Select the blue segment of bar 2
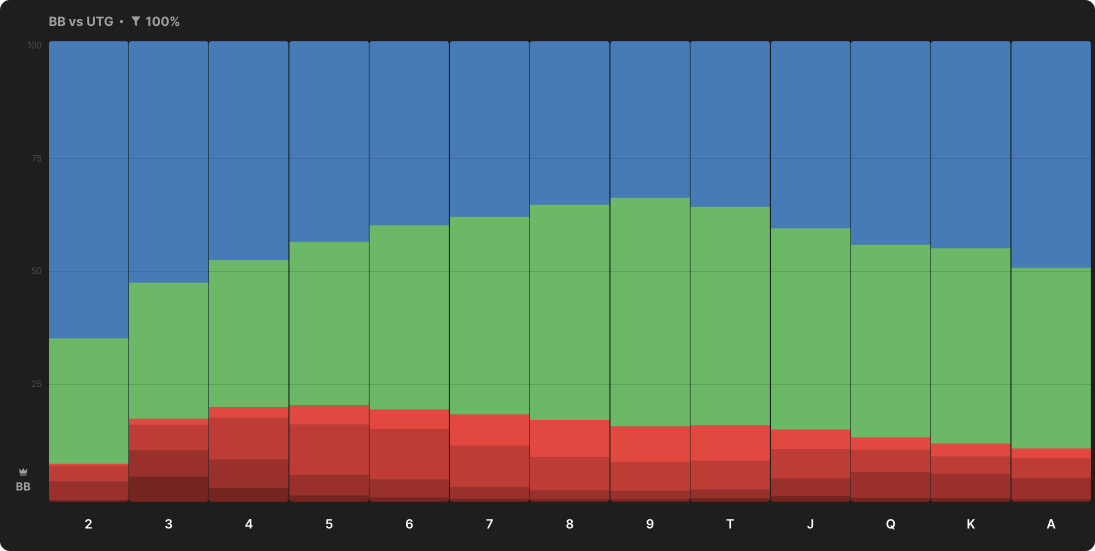1095x551 pixels. pyautogui.click(x=89, y=190)
